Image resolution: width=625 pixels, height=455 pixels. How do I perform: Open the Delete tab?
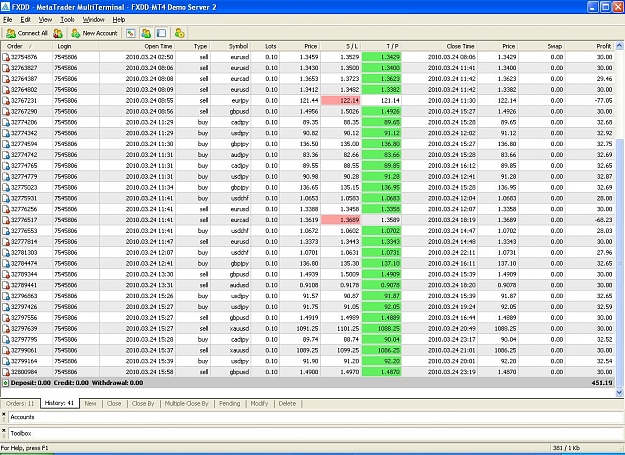[x=287, y=404]
